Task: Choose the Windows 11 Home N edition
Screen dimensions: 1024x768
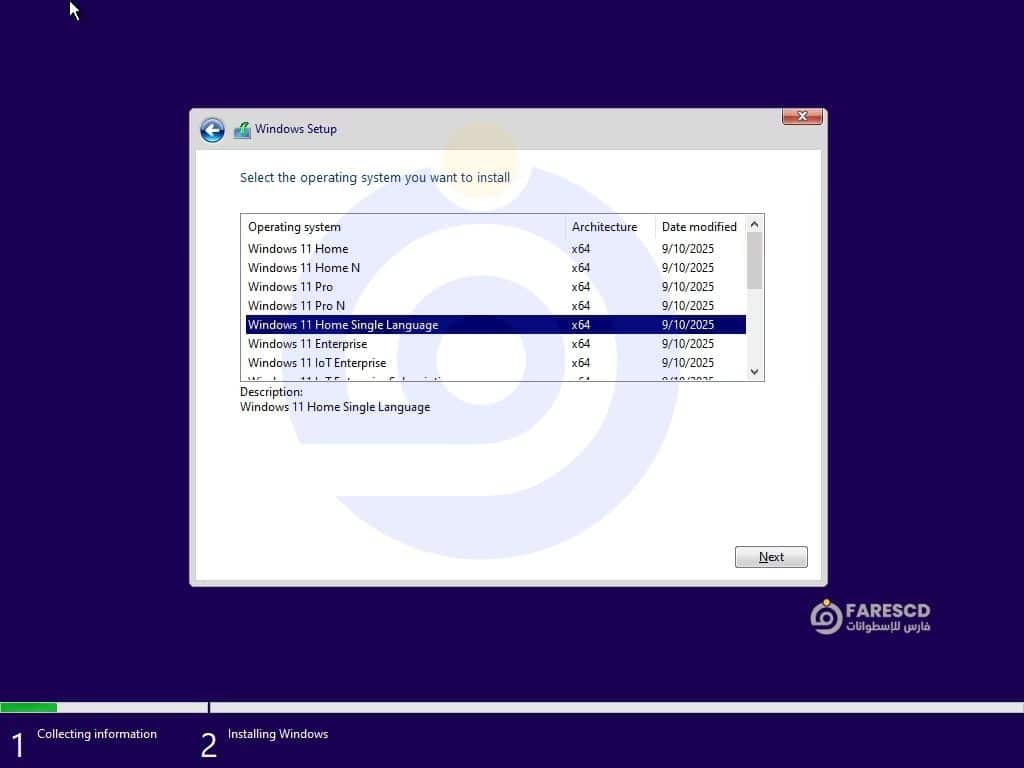Action: tap(304, 268)
